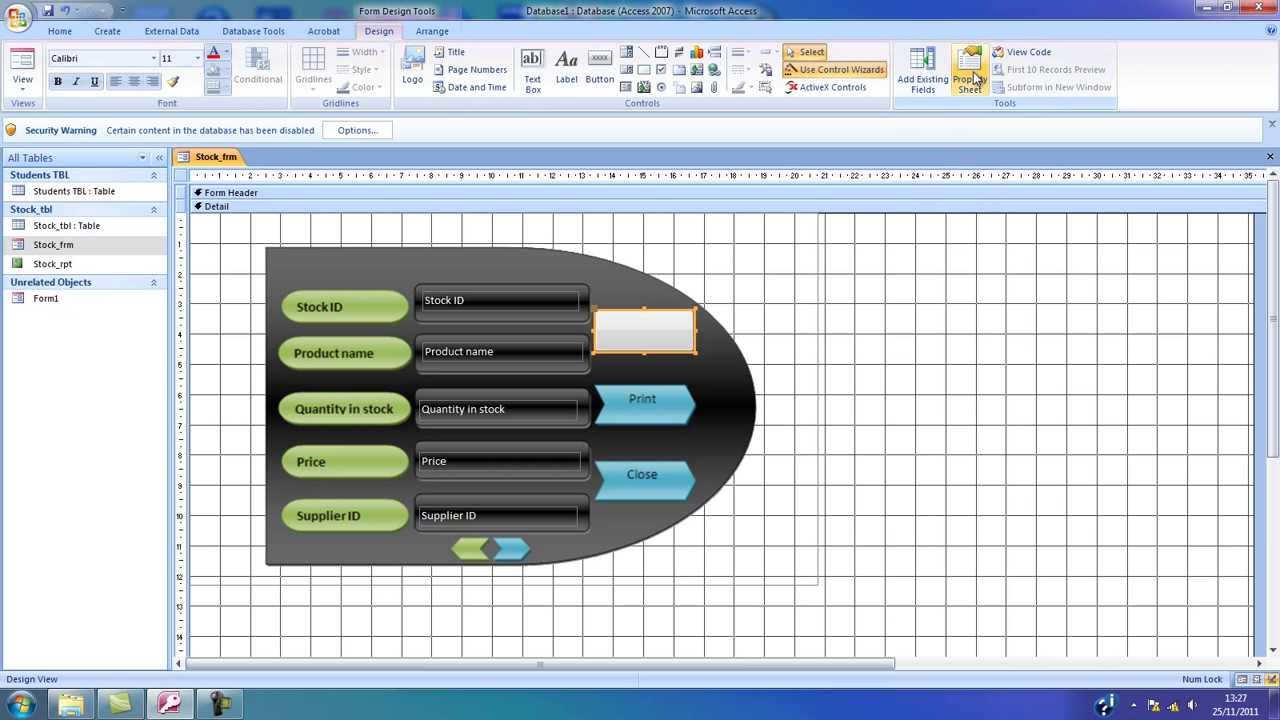This screenshot has height=720, width=1280.
Task: Open the font color dropdown arrow
Action: point(226,54)
